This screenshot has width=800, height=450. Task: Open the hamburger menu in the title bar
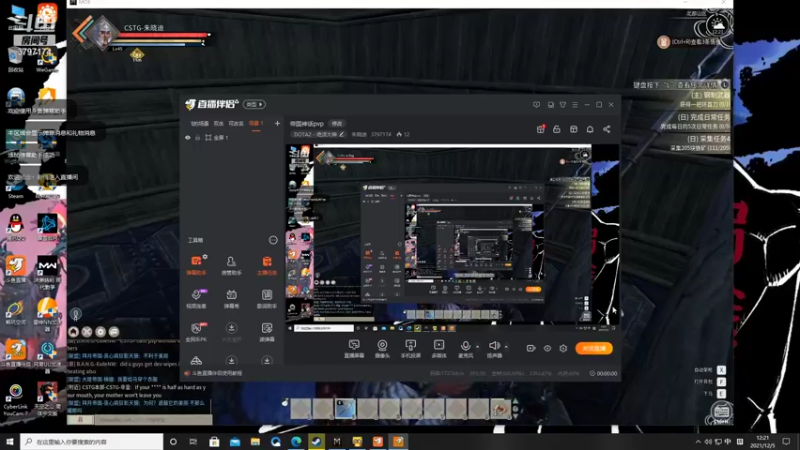(575, 105)
